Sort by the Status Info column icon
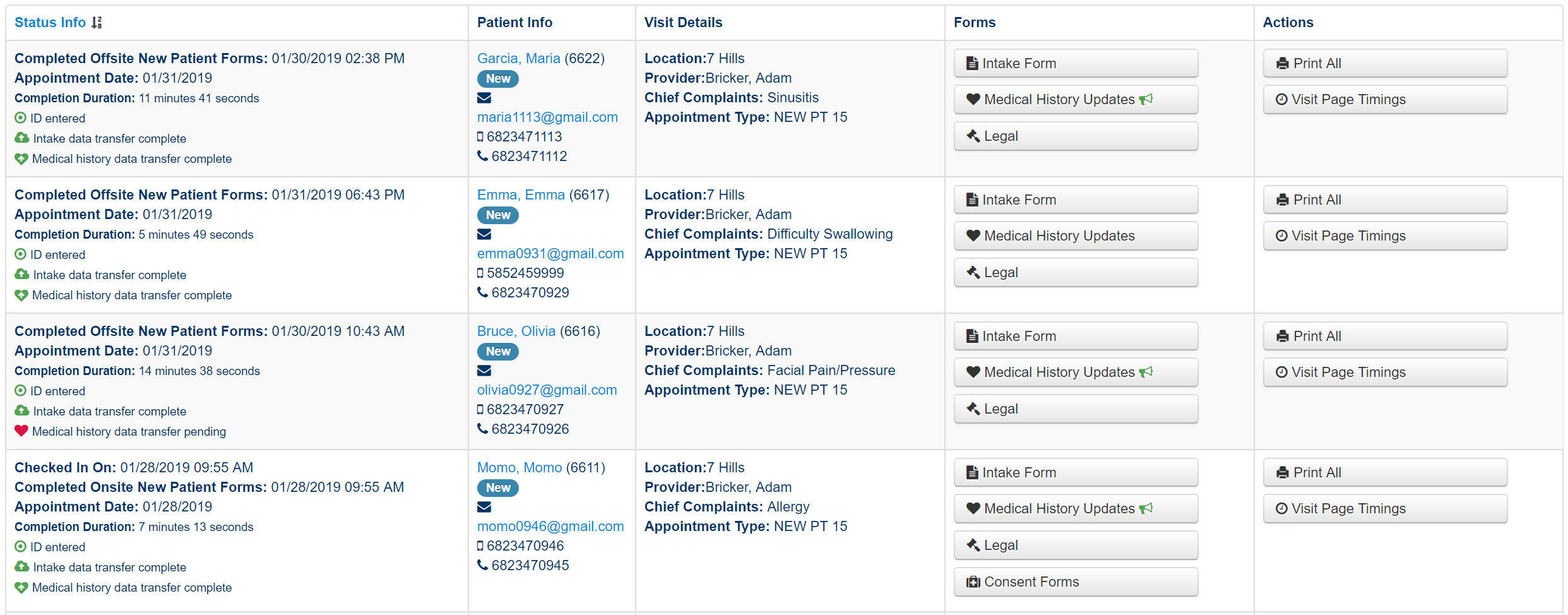Viewport: 1568px width, 615px height. point(97,23)
